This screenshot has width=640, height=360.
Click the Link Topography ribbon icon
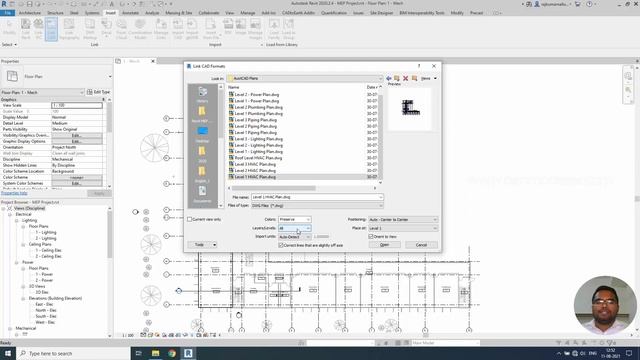pos(69,29)
